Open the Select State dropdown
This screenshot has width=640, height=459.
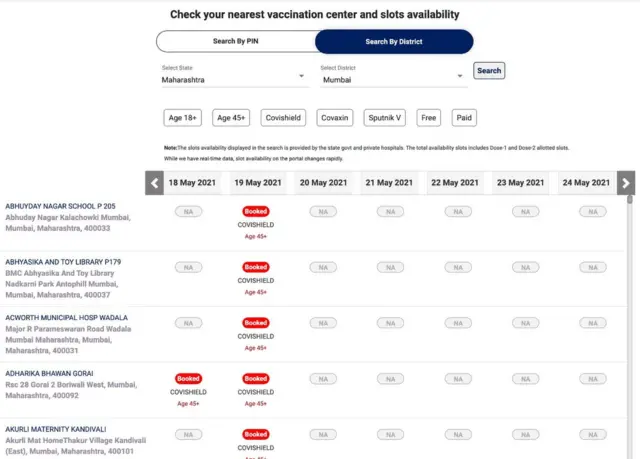click(234, 78)
